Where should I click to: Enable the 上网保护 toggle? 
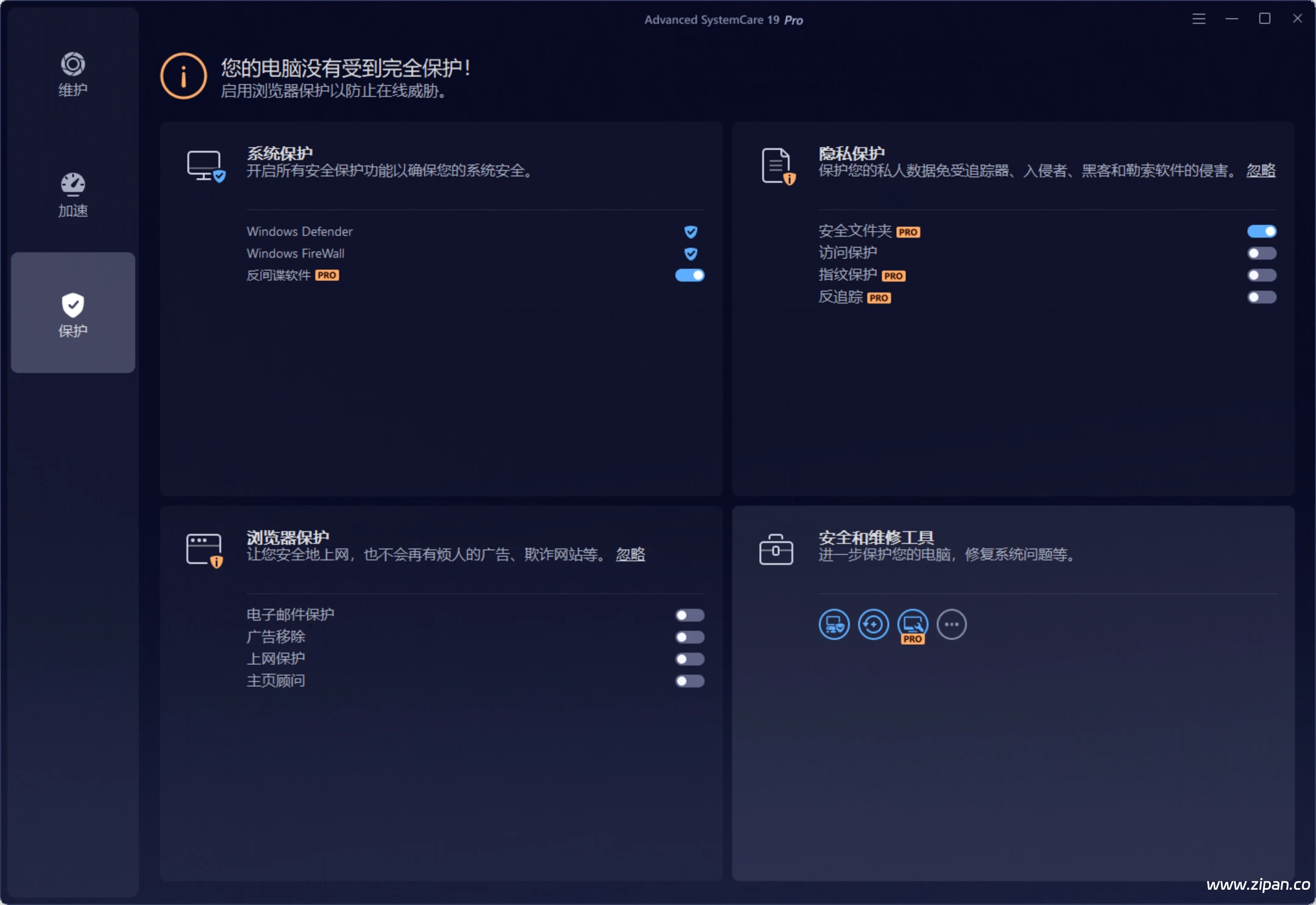click(690, 659)
